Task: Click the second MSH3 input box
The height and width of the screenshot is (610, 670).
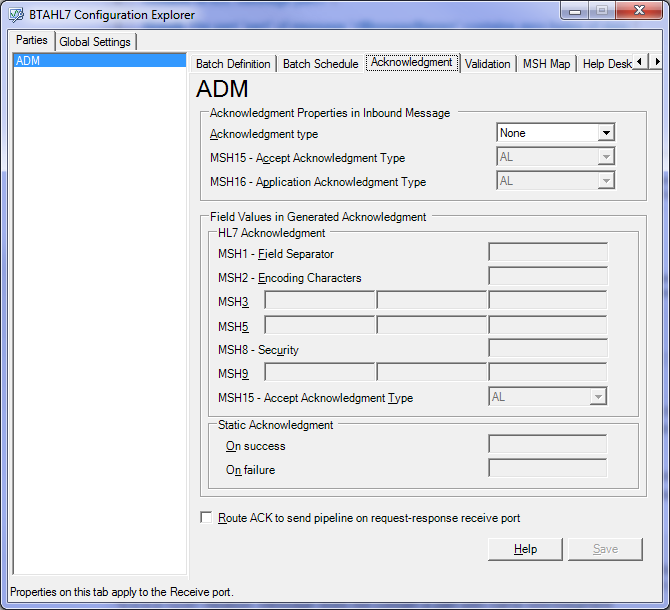Action: 432,300
